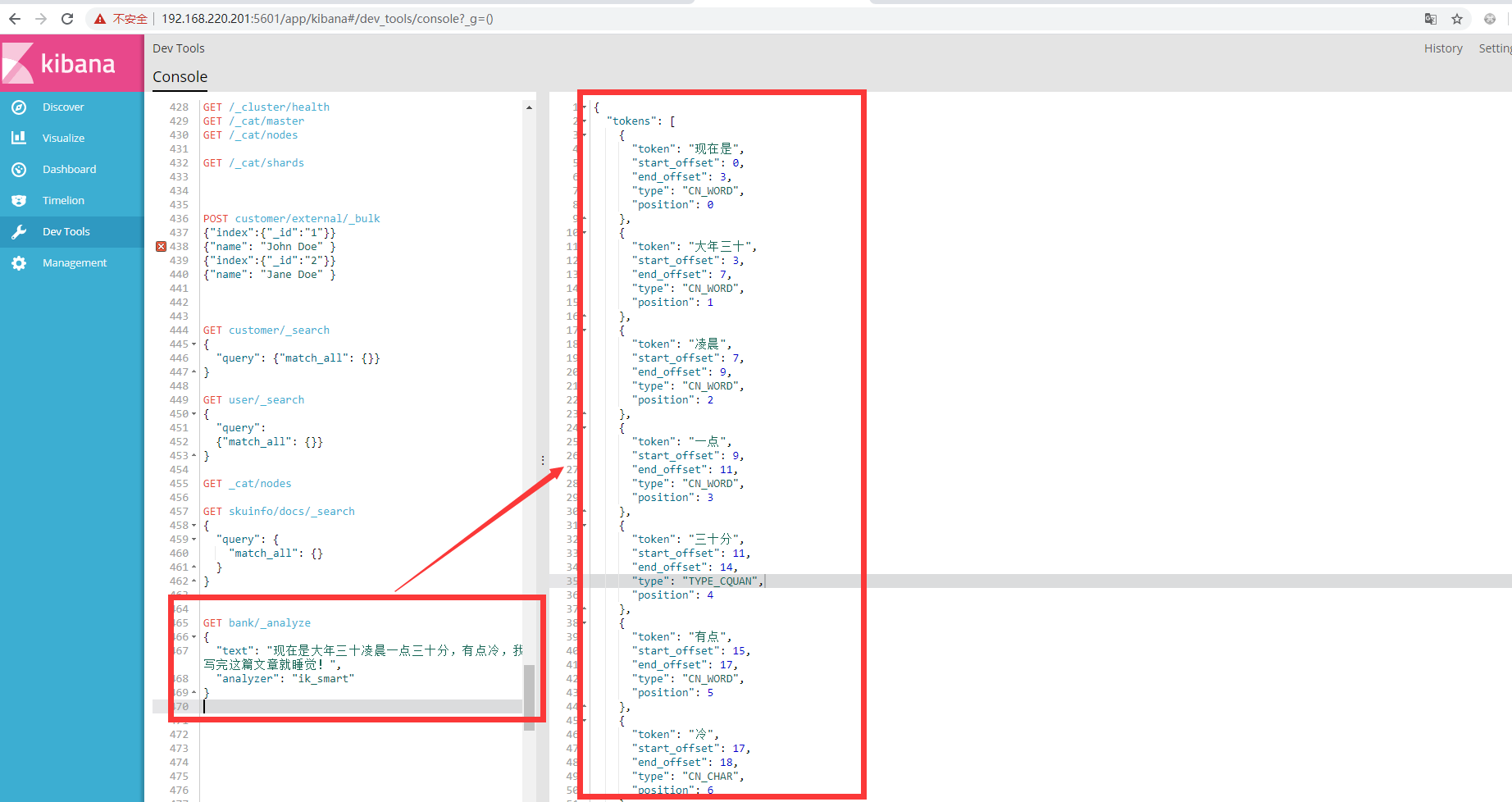Collapse the block at line 445
The height and width of the screenshot is (802, 1512).
194,344
